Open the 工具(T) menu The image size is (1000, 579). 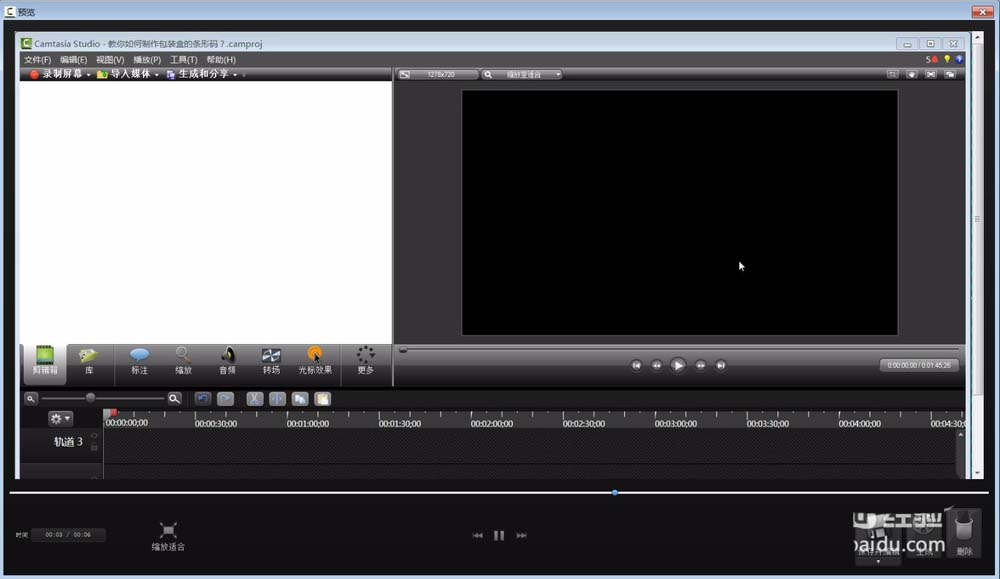click(x=183, y=59)
